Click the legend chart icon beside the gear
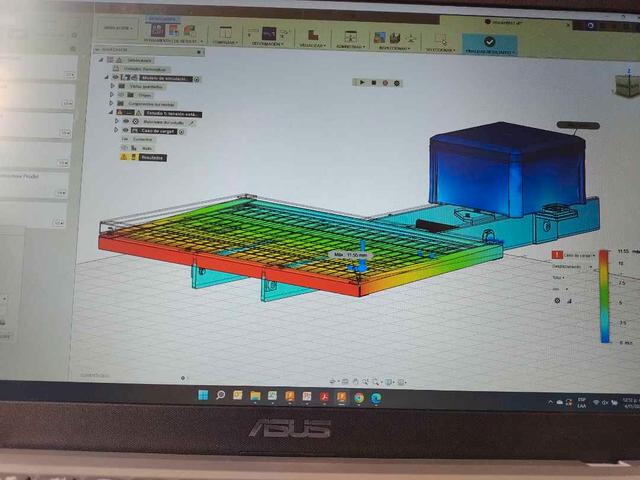The width and height of the screenshot is (640, 480). pyautogui.click(x=569, y=302)
